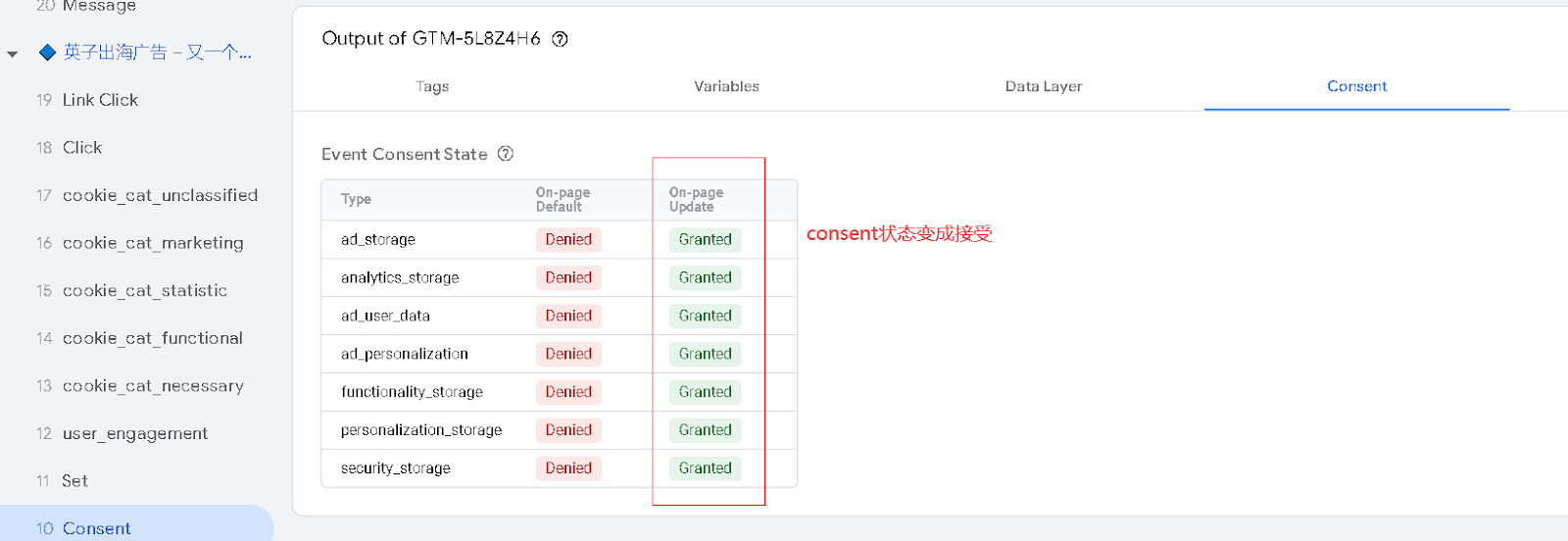This screenshot has height=541, width=1568.
Task: Click help icon next to Output of GTM-5L8Z4H6
Action: coord(560,39)
